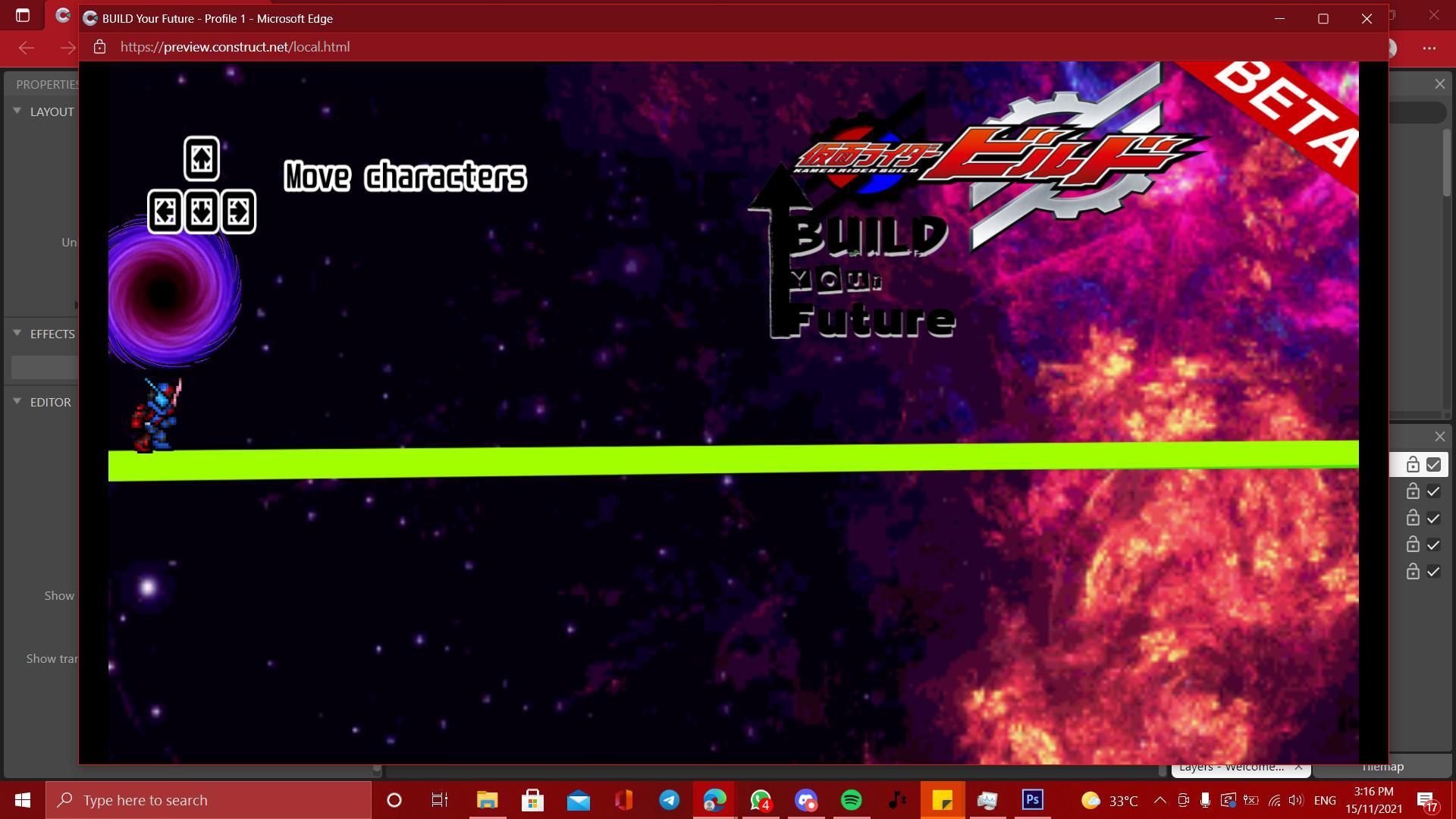Toggle visibility checkbox of the bottom layer
Viewport: 1456px width, 819px height.
(x=1433, y=571)
